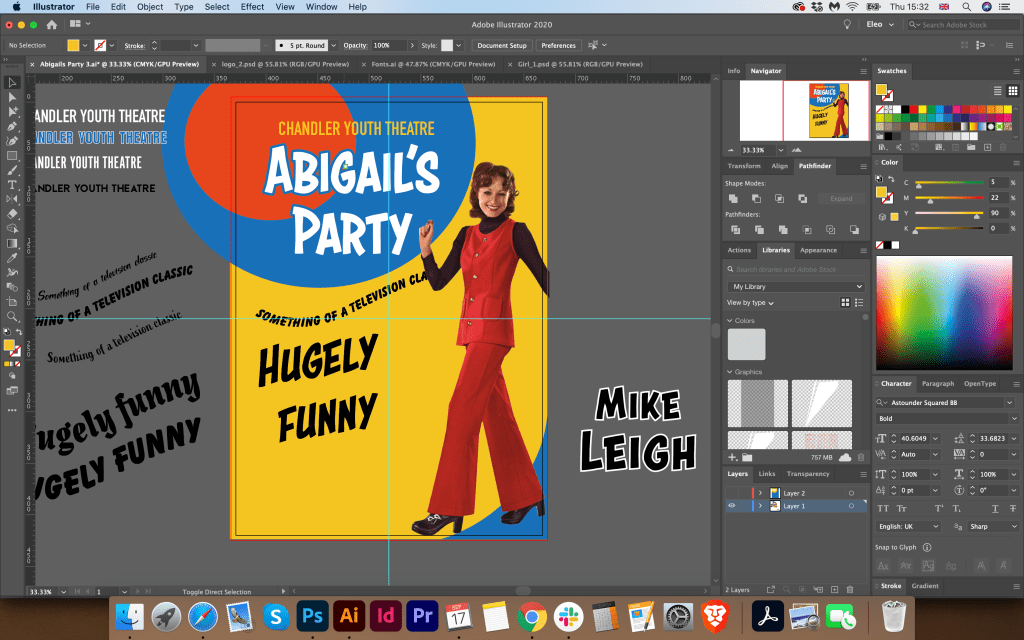Click the Document Setup button
Image resolution: width=1024 pixels, height=640 pixels.
click(x=501, y=45)
